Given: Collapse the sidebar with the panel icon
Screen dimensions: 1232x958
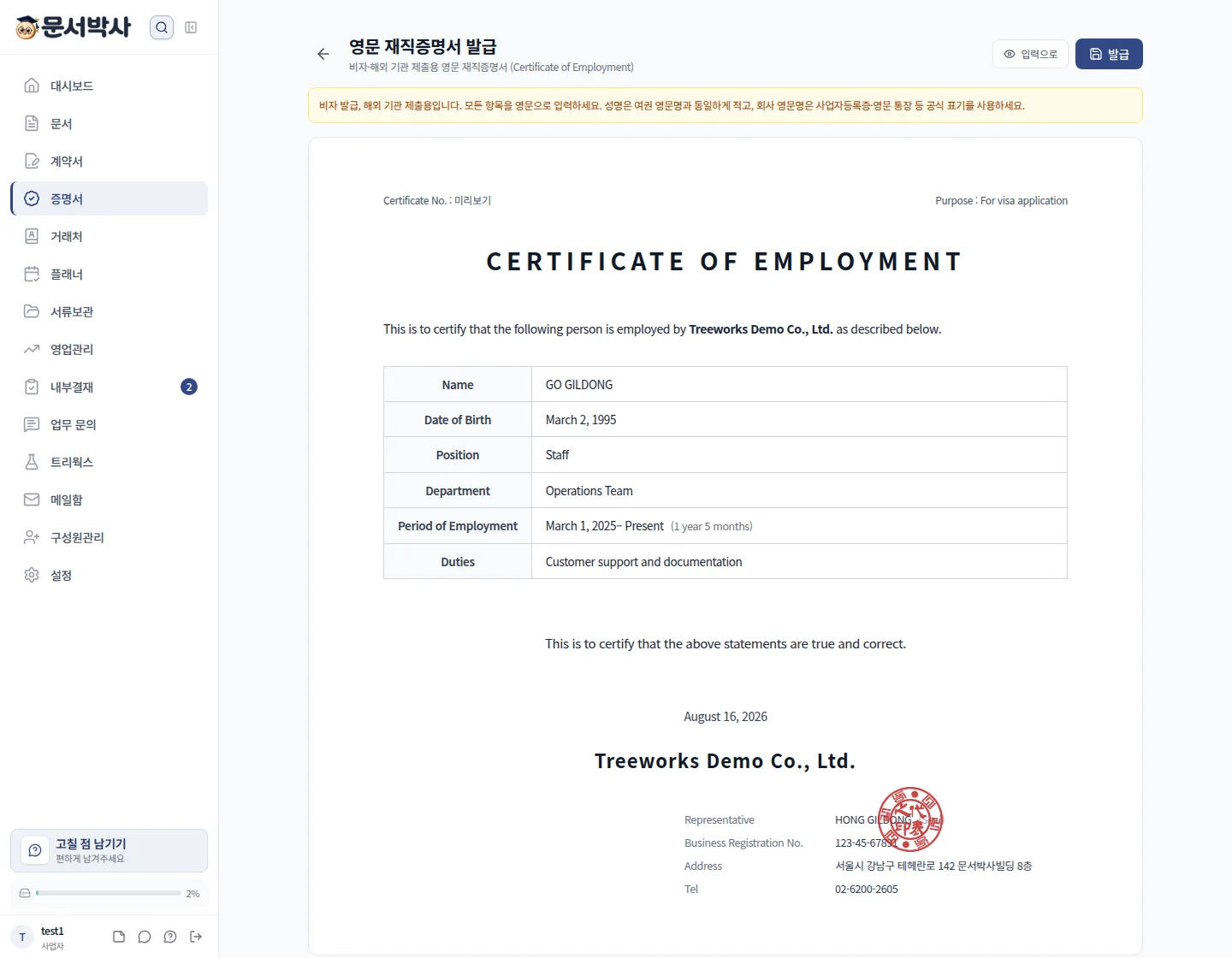Looking at the screenshot, I should [x=191, y=27].
